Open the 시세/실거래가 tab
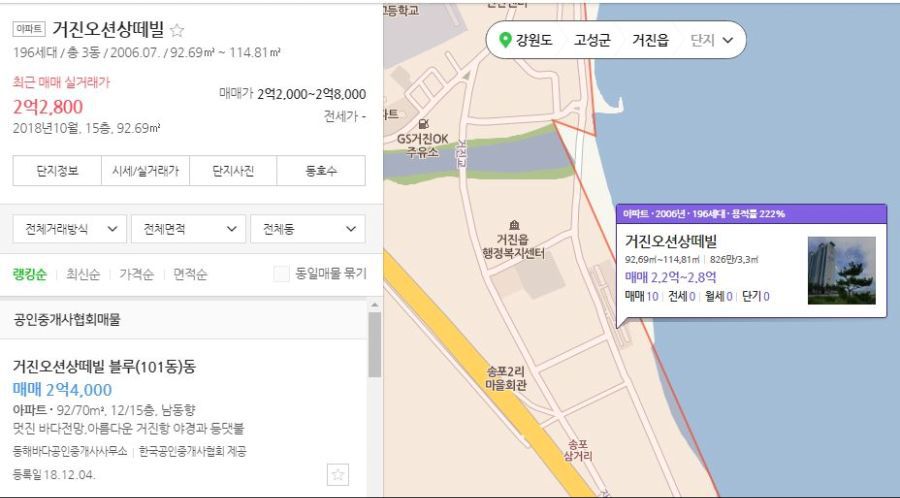The image size is (900, 498). coord(145,170)
